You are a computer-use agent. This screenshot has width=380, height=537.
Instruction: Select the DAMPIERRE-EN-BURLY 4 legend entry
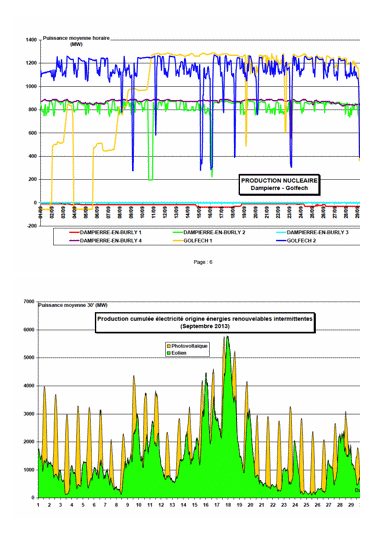[x=105, y=241]
